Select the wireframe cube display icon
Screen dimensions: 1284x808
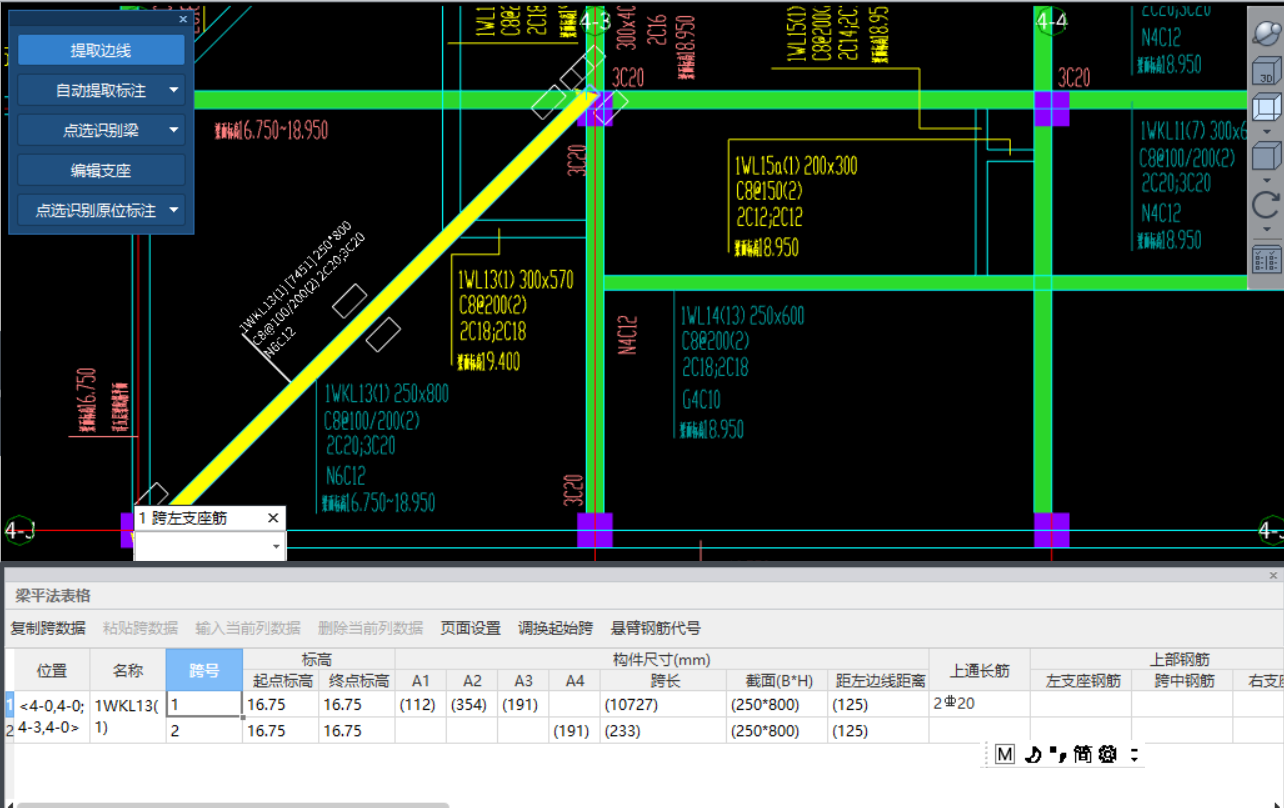pyautogui.click(x=1266, y=107)
